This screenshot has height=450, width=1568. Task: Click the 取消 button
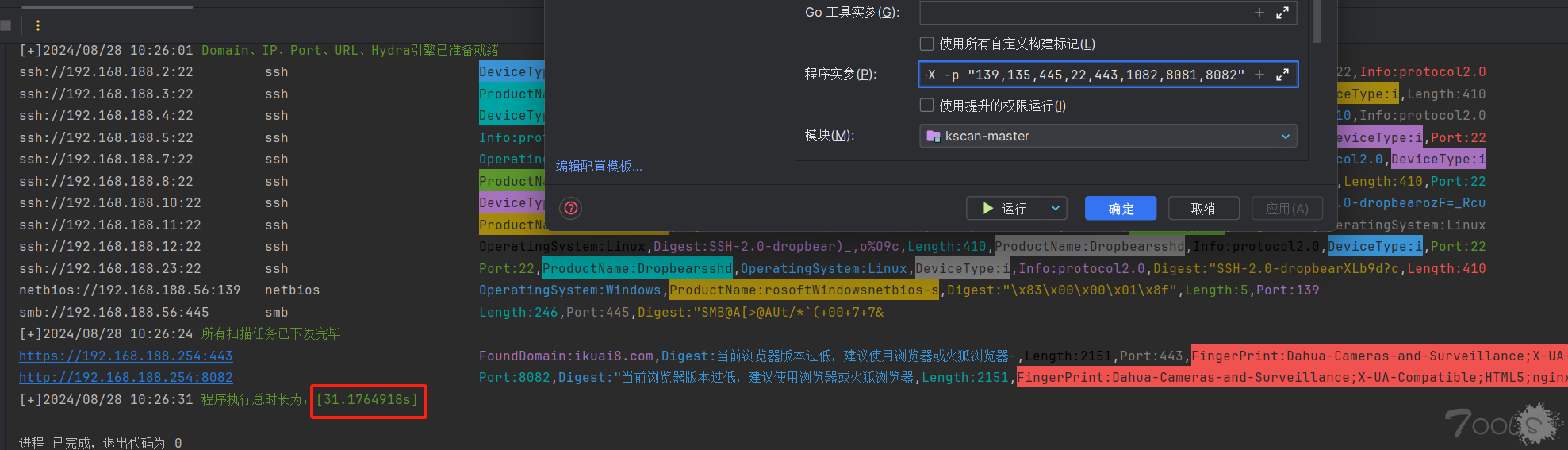coord(1202,209)
